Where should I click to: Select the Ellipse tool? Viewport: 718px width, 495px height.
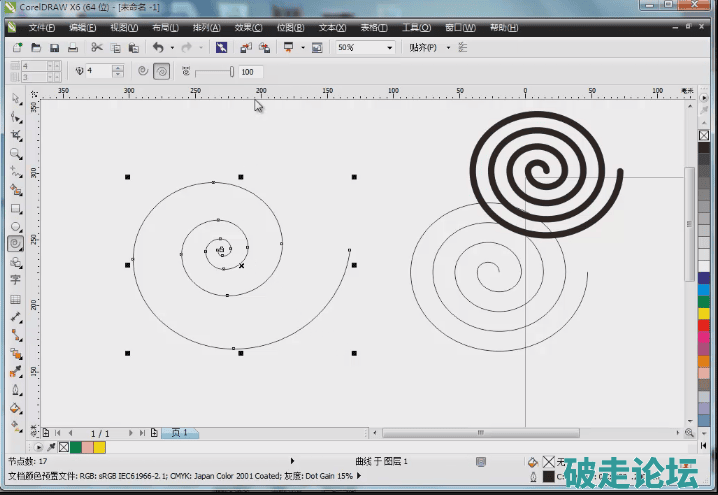[x=16, y=226]
